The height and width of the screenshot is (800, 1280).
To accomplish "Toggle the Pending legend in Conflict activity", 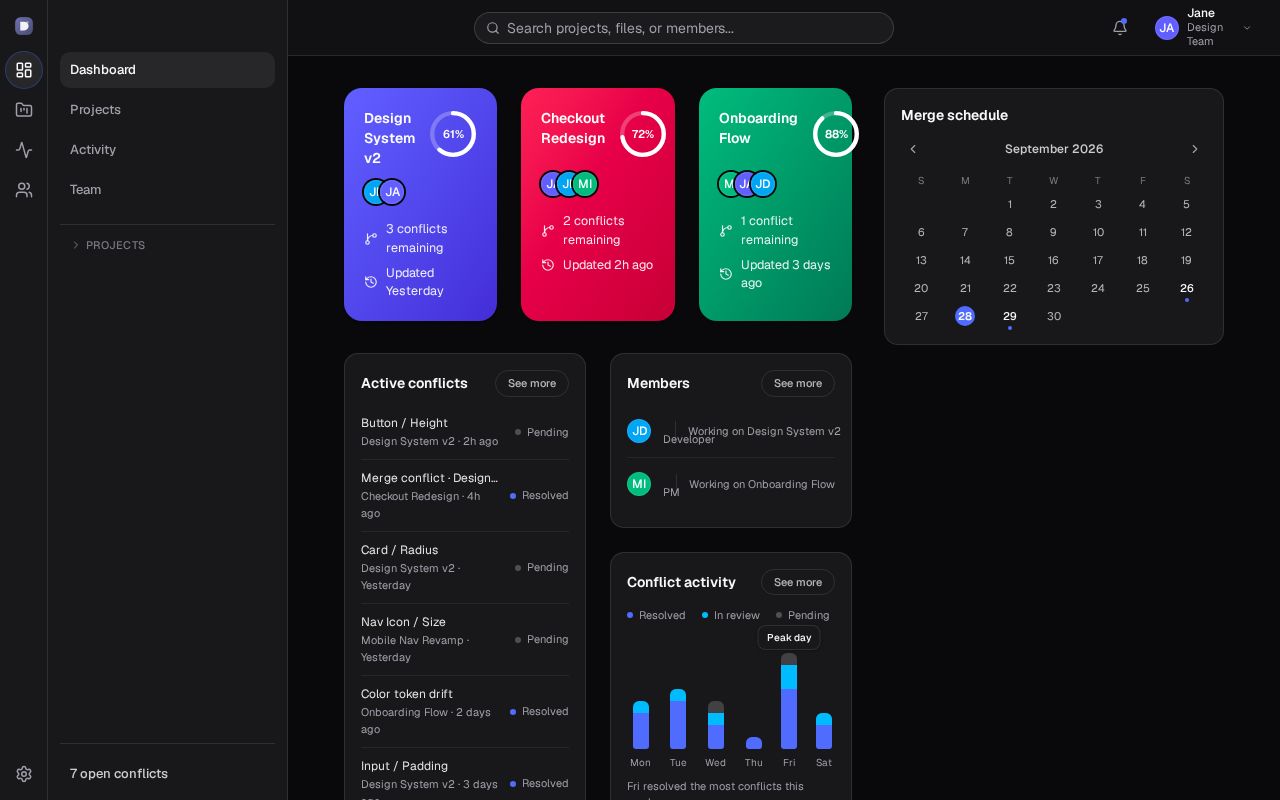I will [803, 615].
